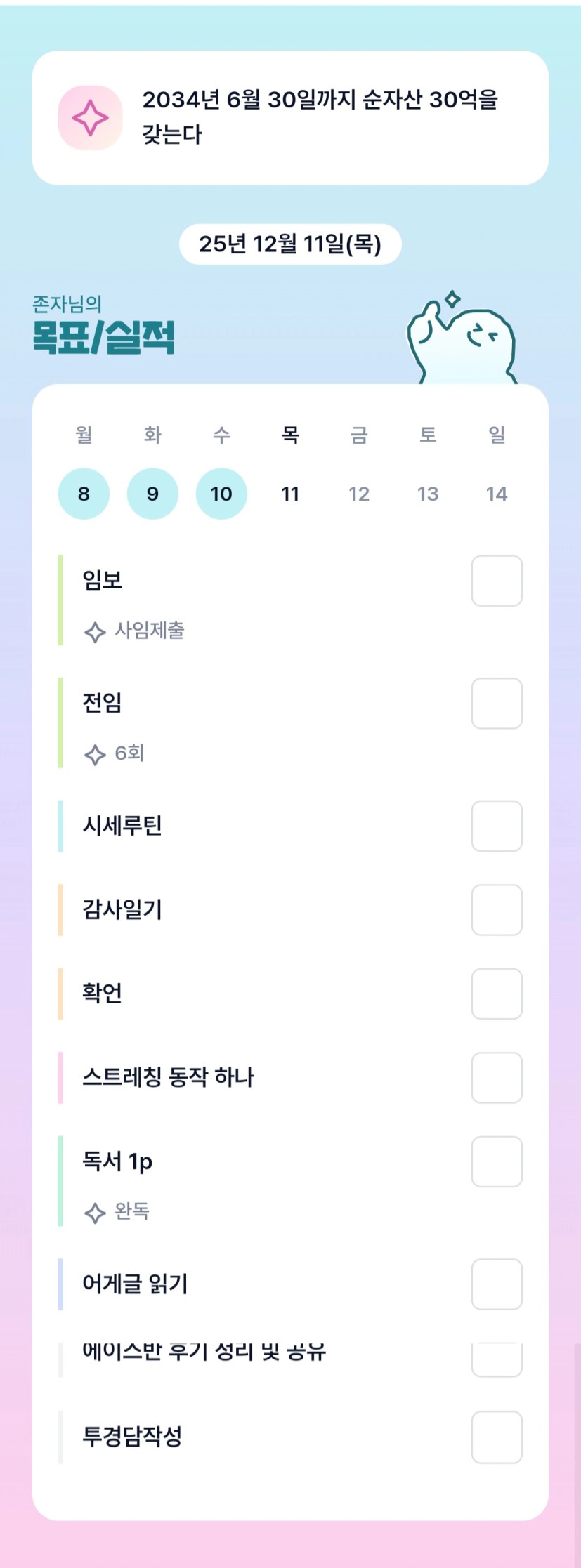The height and width of the screenshot is (1568, 581).
Task: Open the 투경담작성 task item
Action: click(133, 1436)
